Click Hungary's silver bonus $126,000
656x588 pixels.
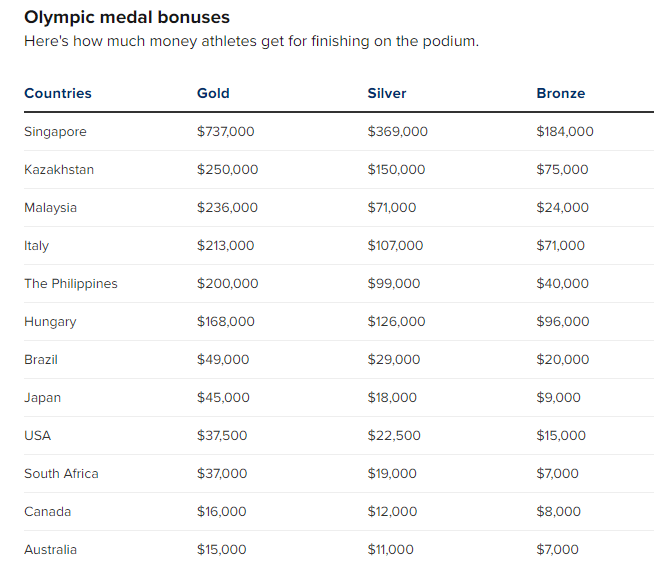[396, 322]
